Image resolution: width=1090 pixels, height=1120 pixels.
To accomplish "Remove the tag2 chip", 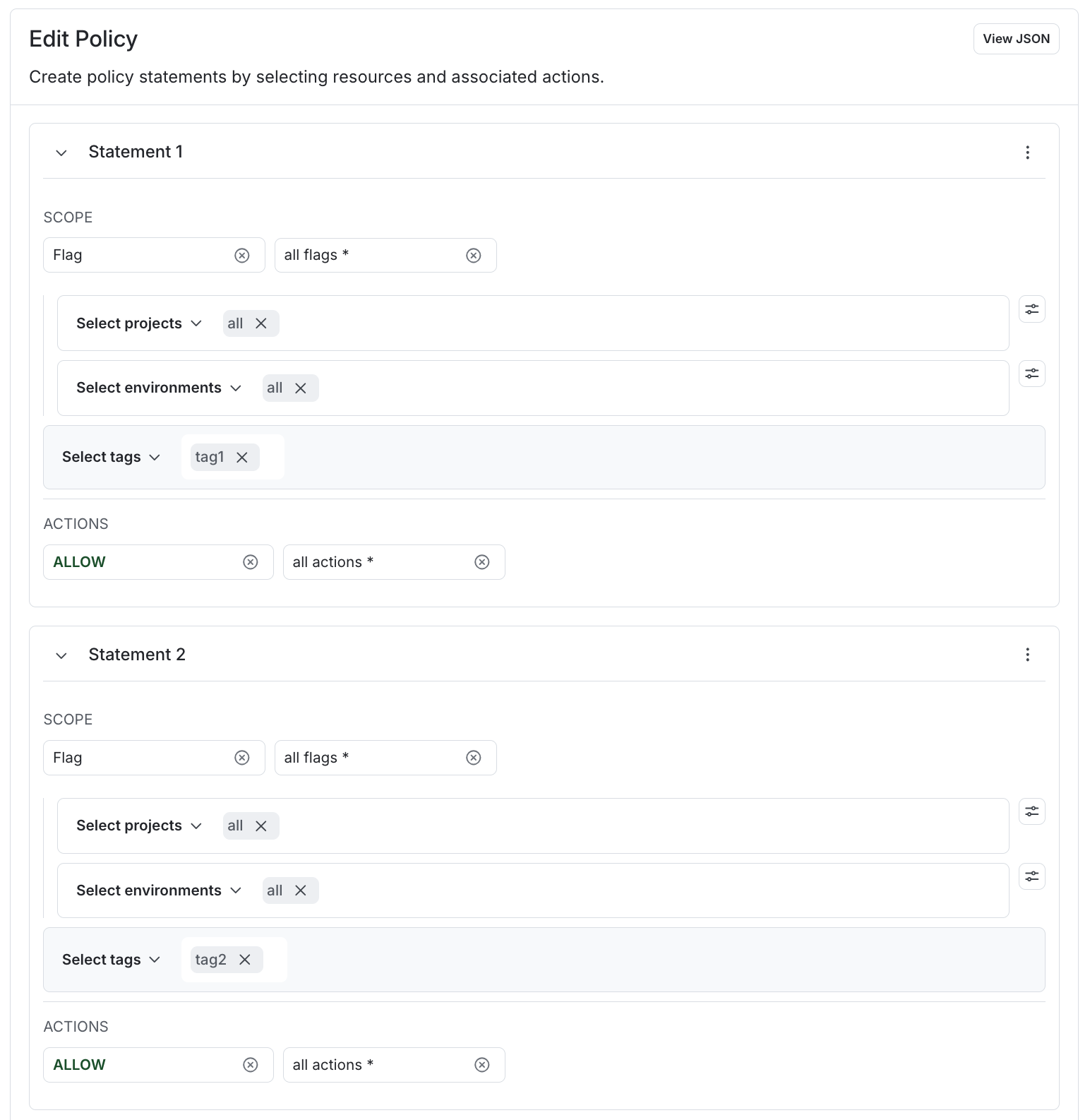I will tap(245, 960).
